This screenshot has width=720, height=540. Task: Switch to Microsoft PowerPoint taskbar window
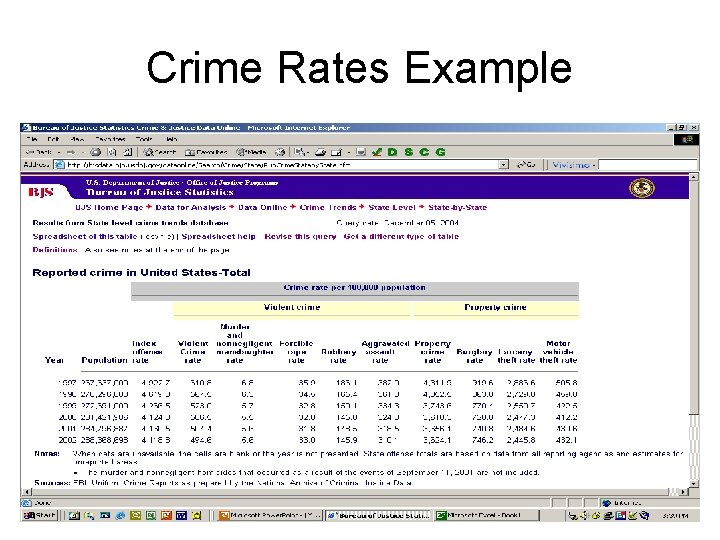click(x=270, y=516)
